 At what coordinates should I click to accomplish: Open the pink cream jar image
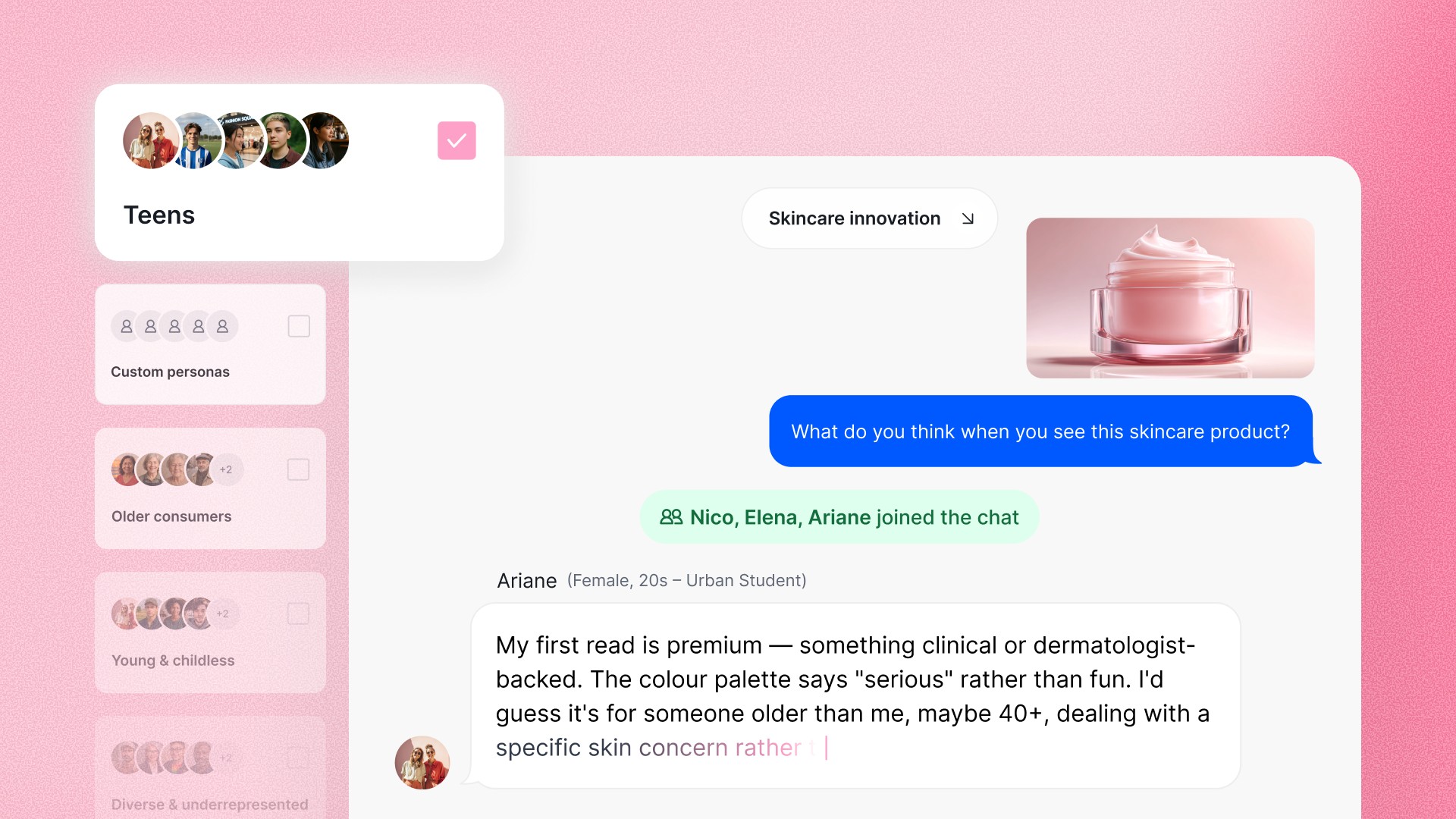coord(1170,298)
